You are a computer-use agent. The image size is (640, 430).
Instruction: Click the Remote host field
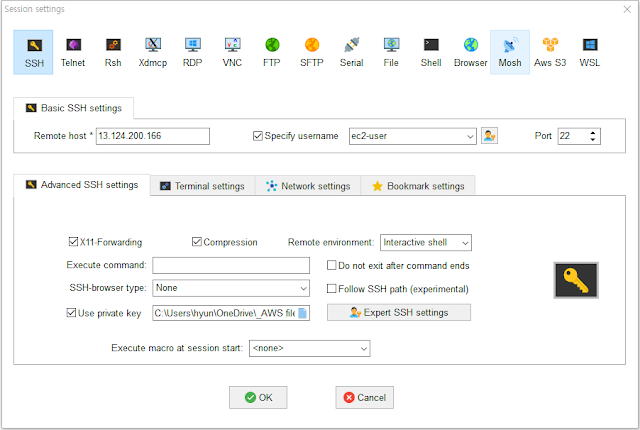[153, 136]
